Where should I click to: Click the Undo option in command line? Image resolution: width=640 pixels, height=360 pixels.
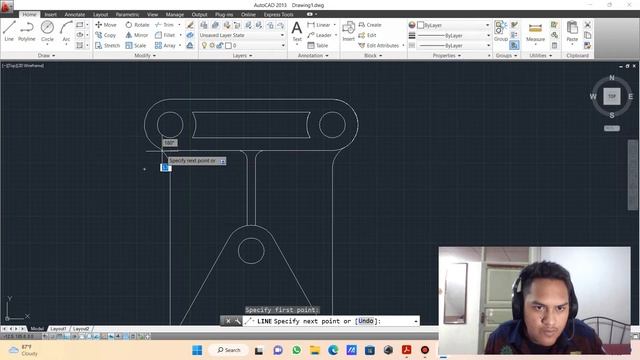[x=366, y=321]
